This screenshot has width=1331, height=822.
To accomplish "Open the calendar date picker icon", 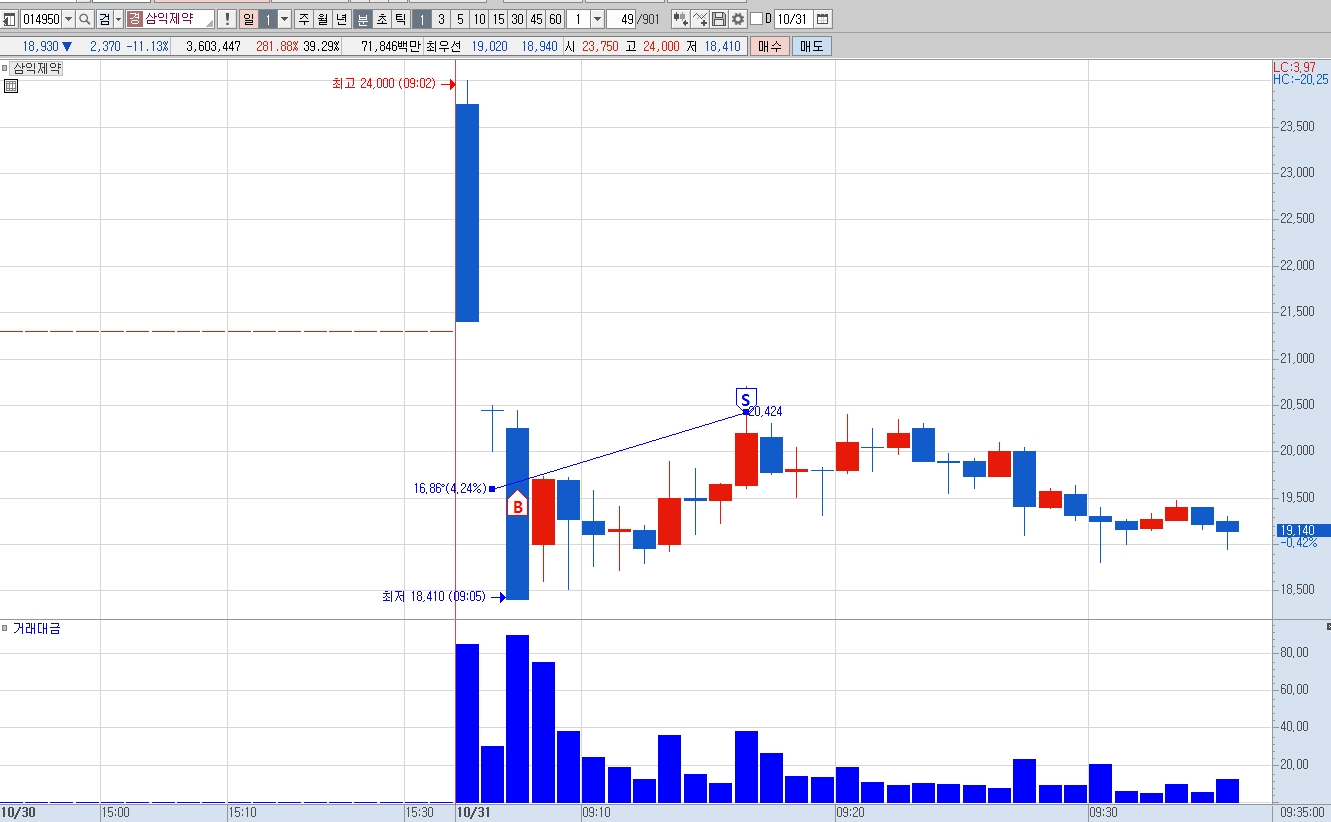I will [x=822, y=19].
